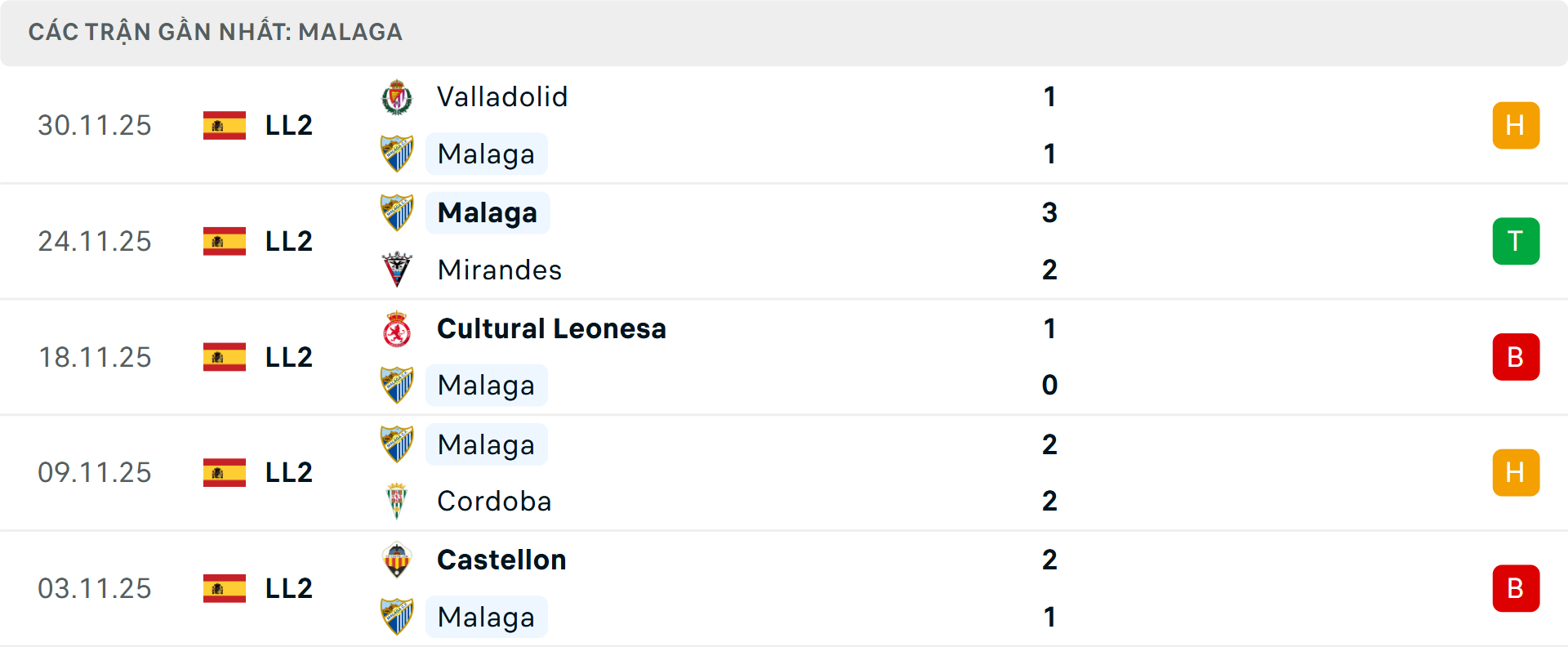Viewport: 1568px width, 647px height.
Task: Click red B badge for Cultural Leonesa match
Action: click(1516, 357)
